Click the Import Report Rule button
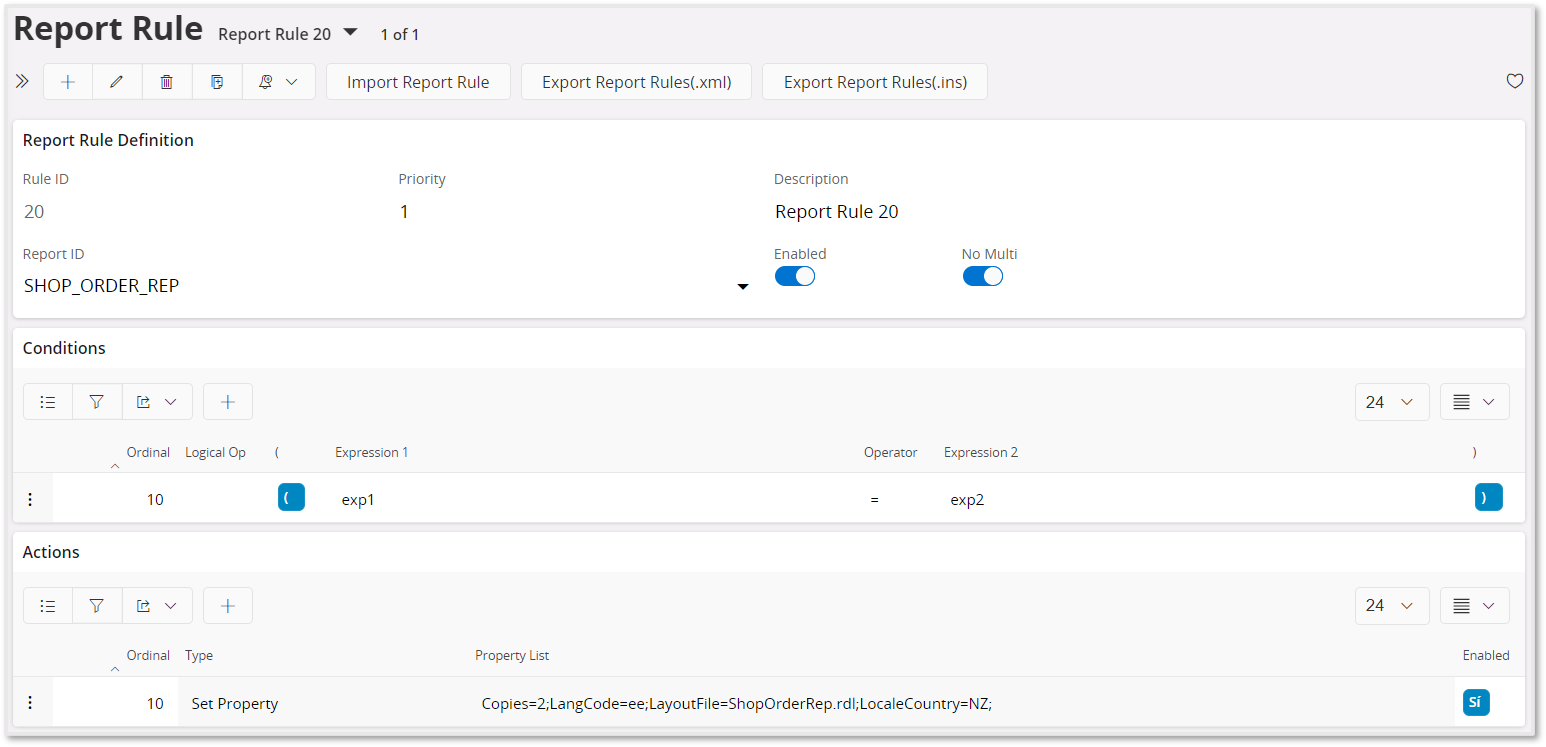Screen dimensions: 1546x747 click(x=418, y=81)
